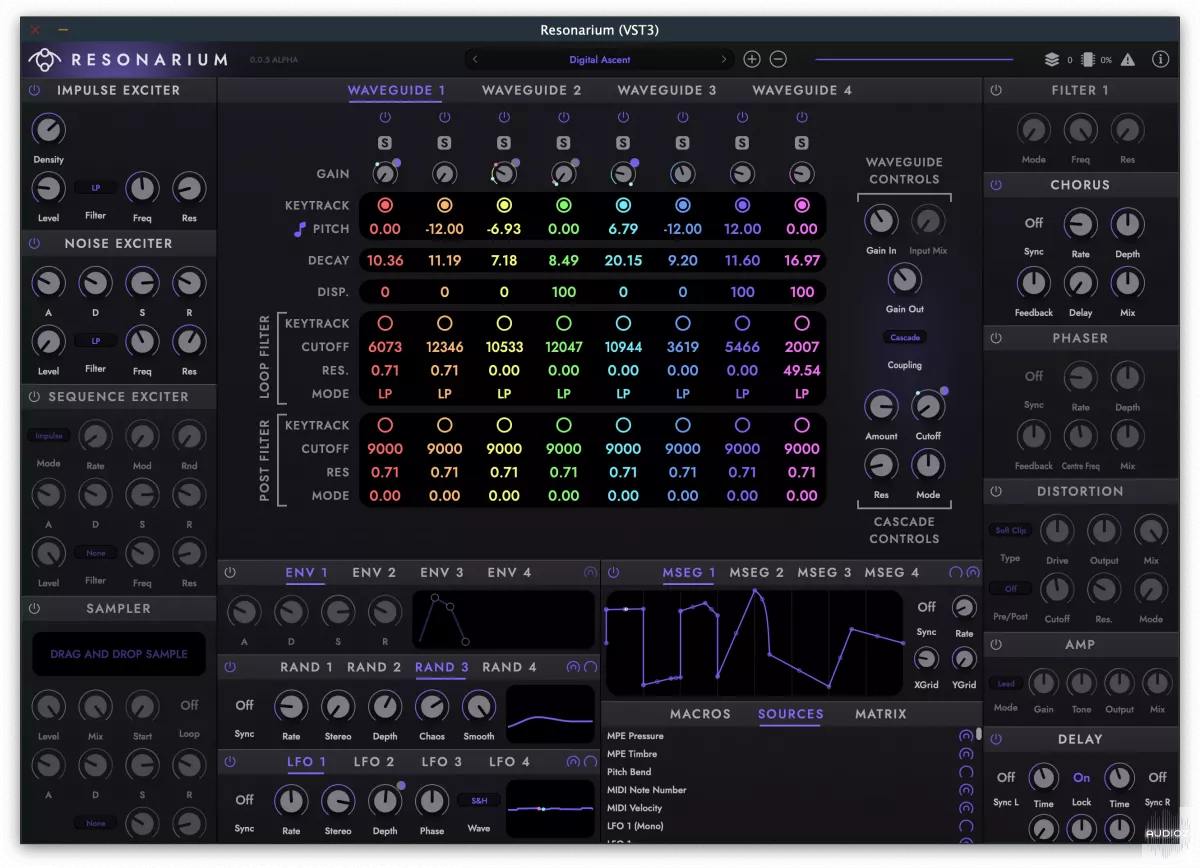Open LFO 1 S&H wave dropdown
The width and height of the screenshot is (1200, 868).
479,800
